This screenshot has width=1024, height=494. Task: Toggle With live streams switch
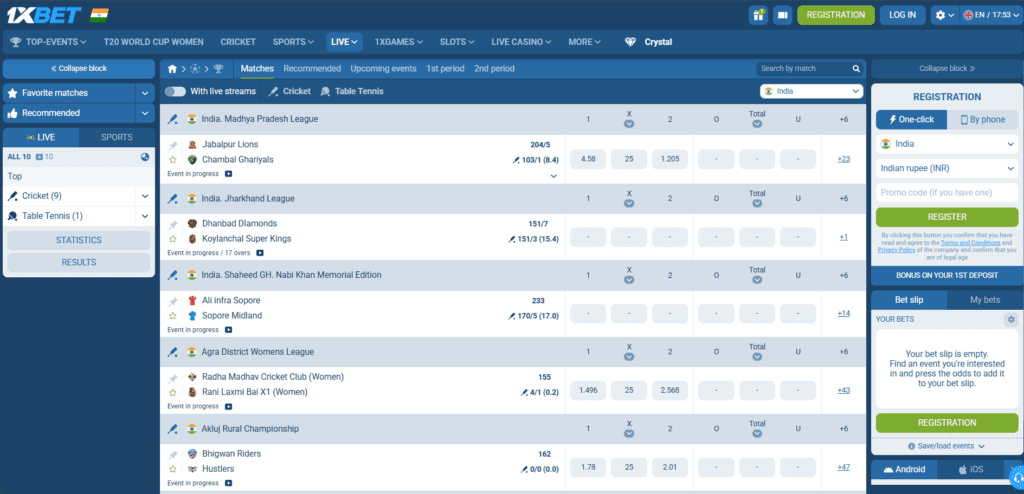(175, 91)
